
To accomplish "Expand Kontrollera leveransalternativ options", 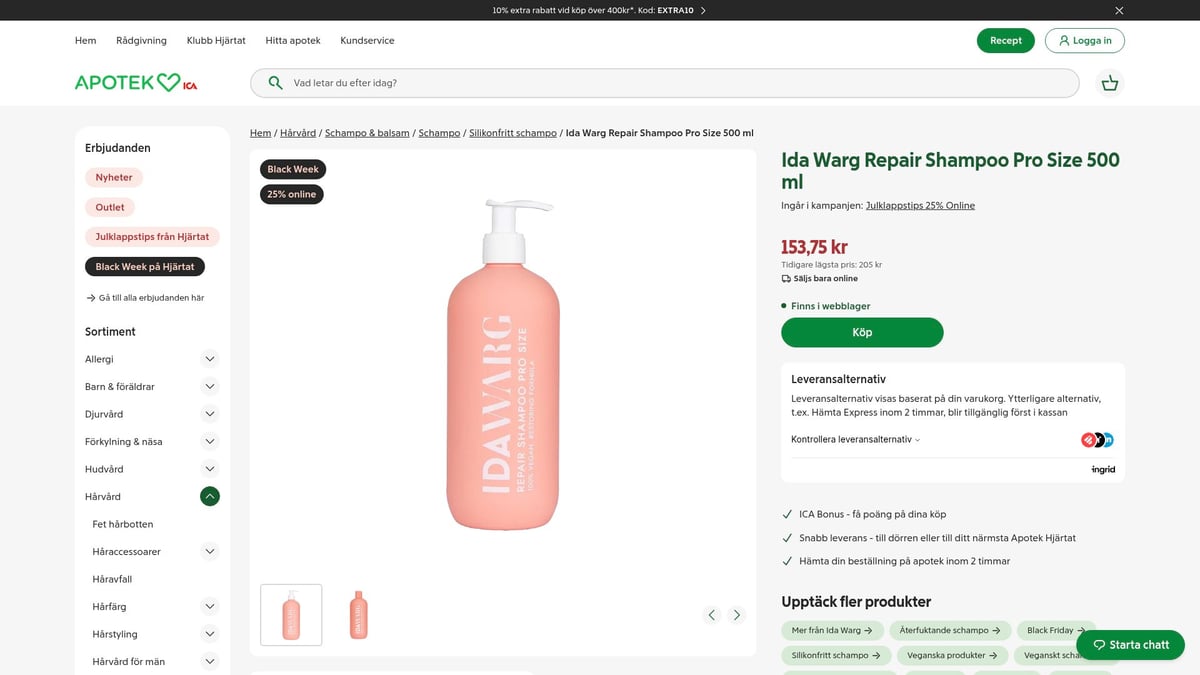I will coord(855,438).
